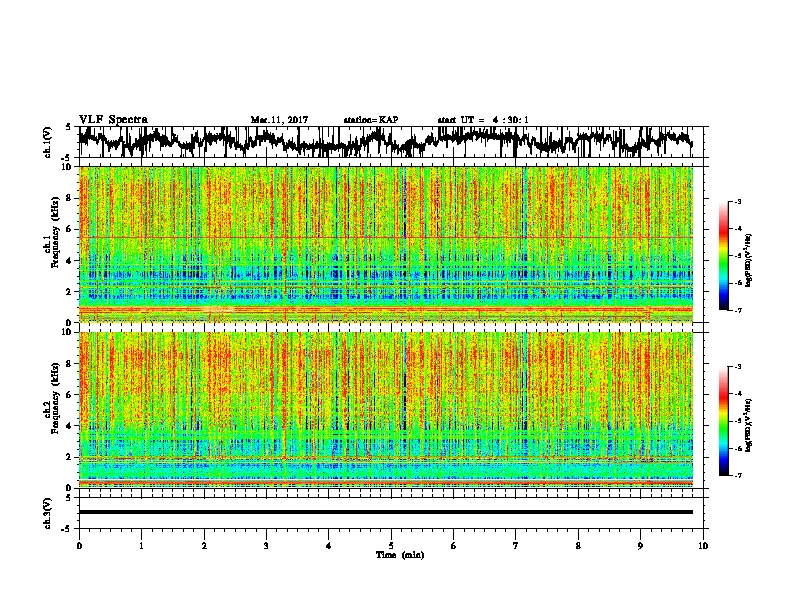Click the 2 tick label on Time axis
This screenshot has width=792, height=612.
pos(204,546)
